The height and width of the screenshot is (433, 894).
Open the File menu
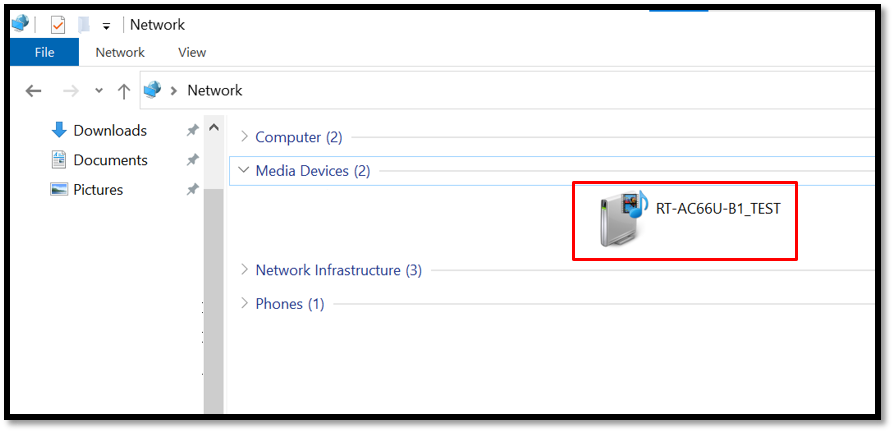[44, 52]
